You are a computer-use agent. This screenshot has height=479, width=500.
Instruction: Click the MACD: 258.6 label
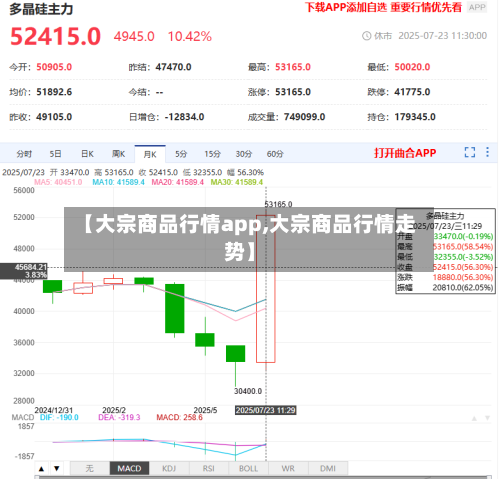tap(179, 417)
